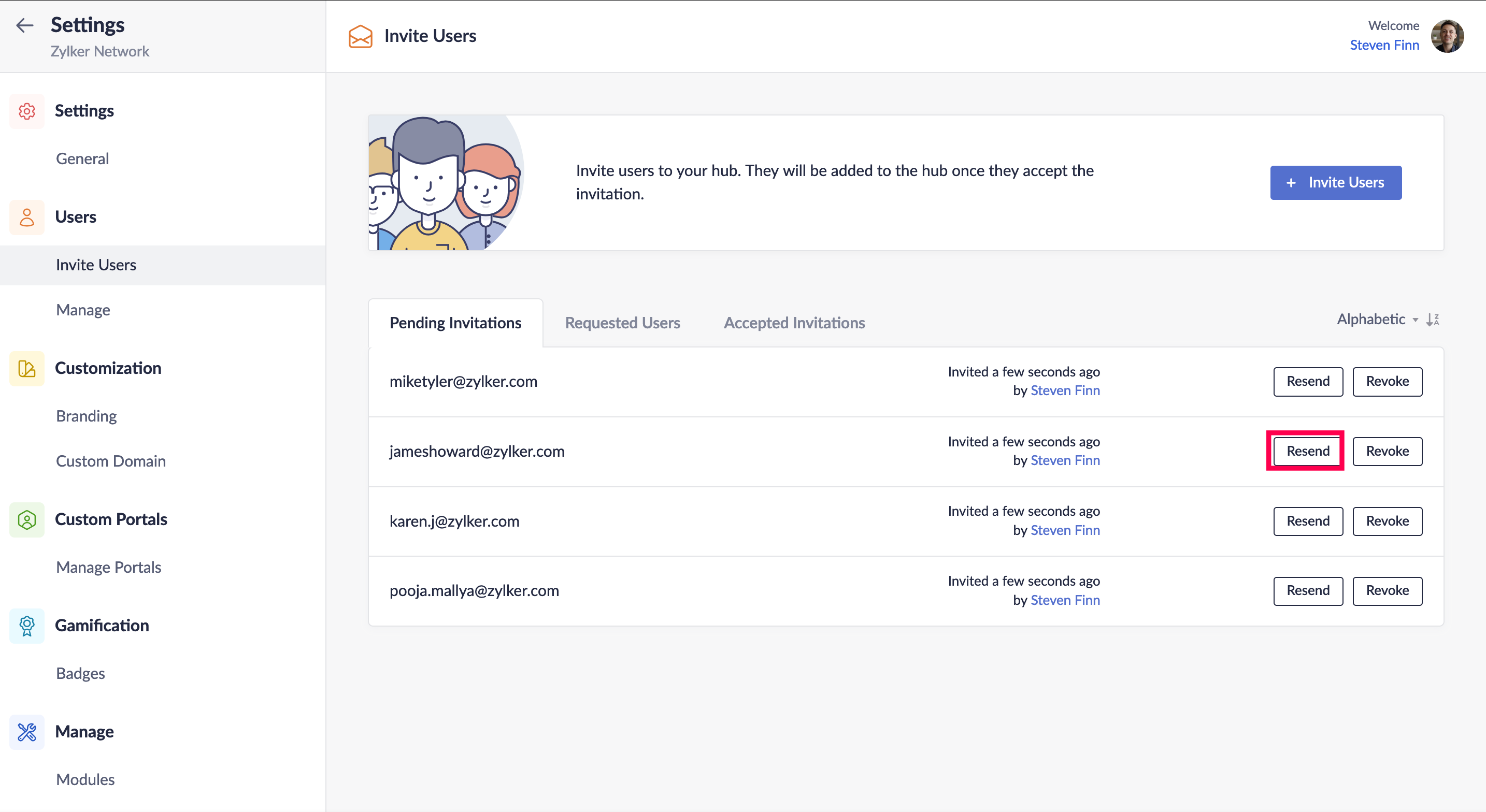Click the Users person icon
Screen dimensions: 1486x812
tap(26, 218)
